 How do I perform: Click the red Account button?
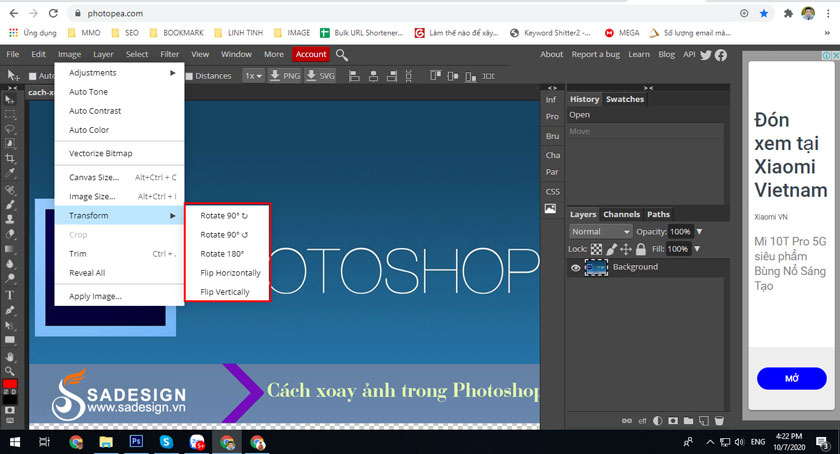[x=311, y=54]
